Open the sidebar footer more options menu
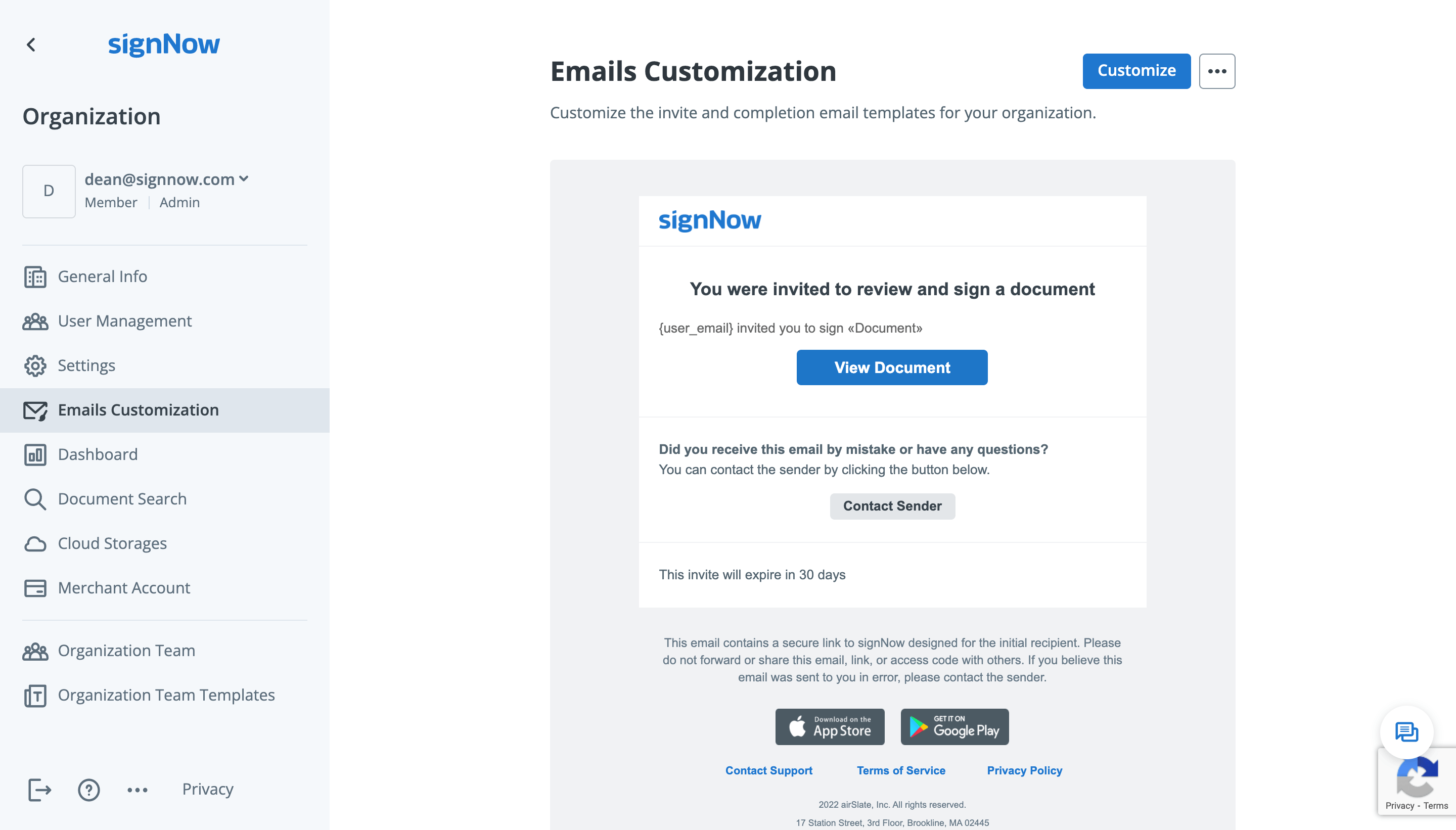The height and width of the screenshot is (830, 1456). pyautogui.click(x=138, y=790)
